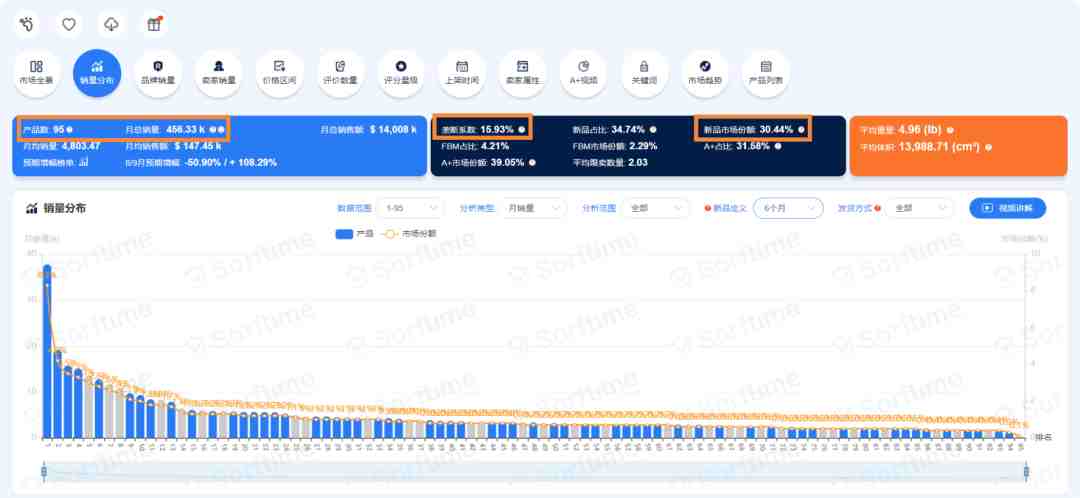Open the 市场全景 market overview tab
The height and width of the screenshot is (498, 1080).
click(x=37, y=72)
